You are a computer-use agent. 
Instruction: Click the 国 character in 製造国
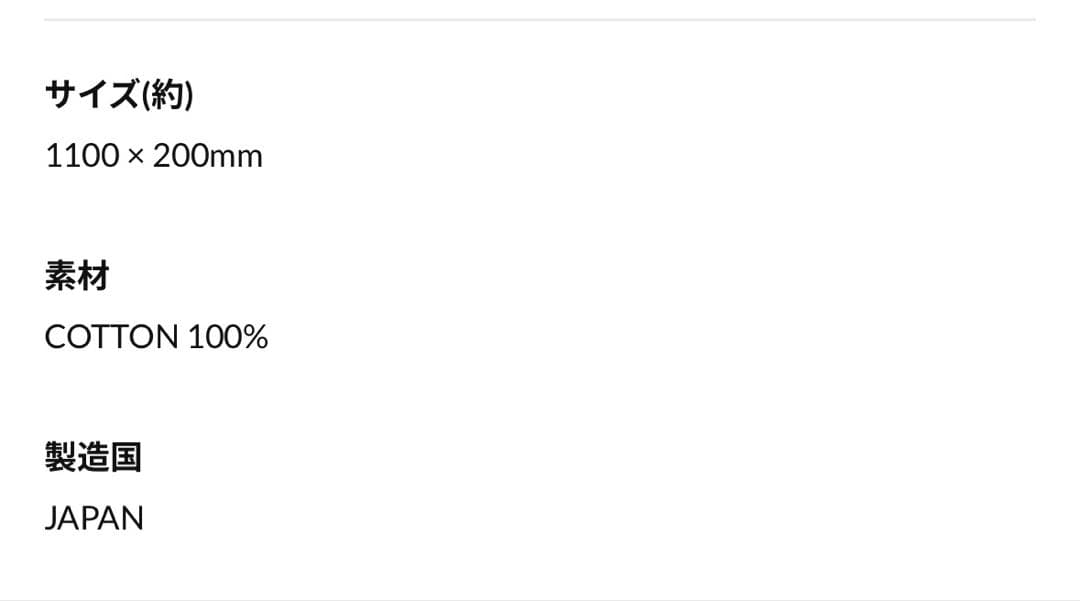click(126, 457)
